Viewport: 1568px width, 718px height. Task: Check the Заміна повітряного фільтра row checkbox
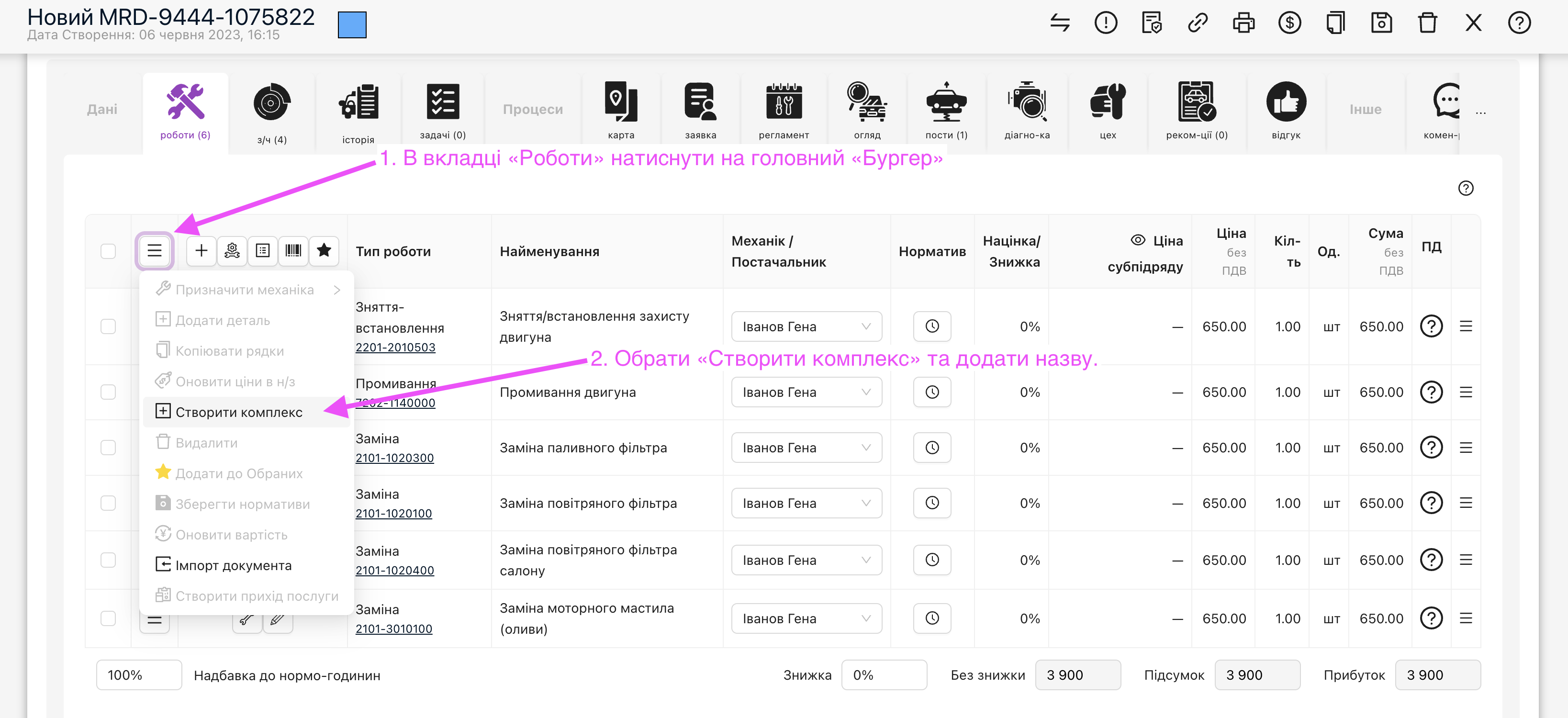pos(108,503)
